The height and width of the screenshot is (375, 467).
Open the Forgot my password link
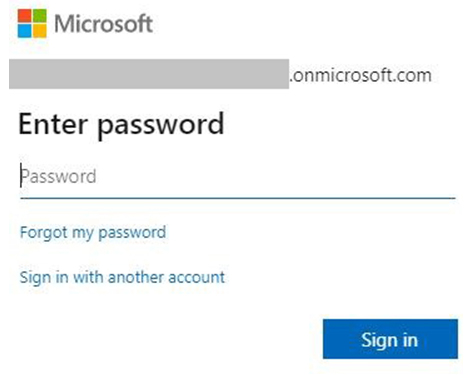[93, 232]
